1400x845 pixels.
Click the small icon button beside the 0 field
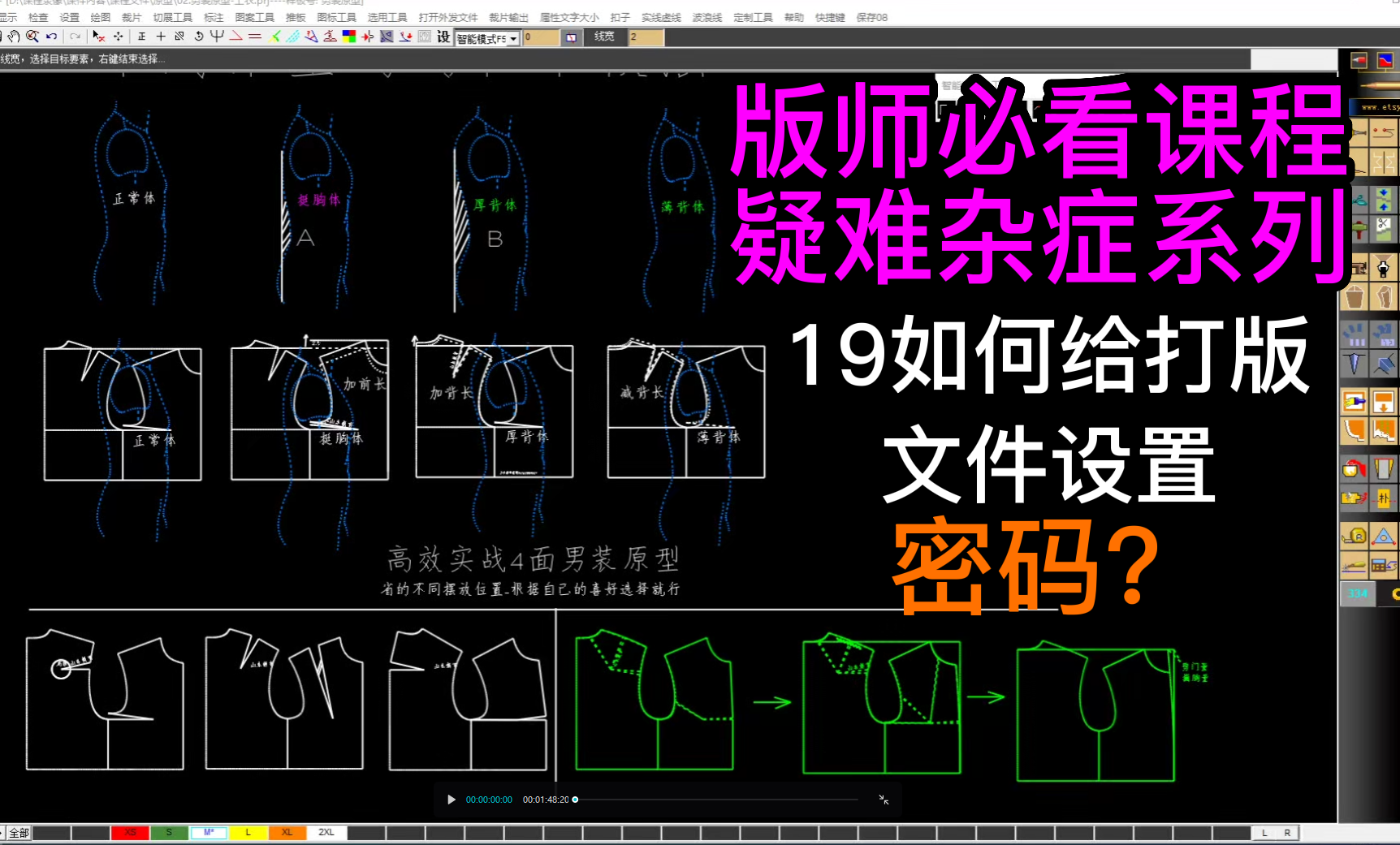click(572, 37)
